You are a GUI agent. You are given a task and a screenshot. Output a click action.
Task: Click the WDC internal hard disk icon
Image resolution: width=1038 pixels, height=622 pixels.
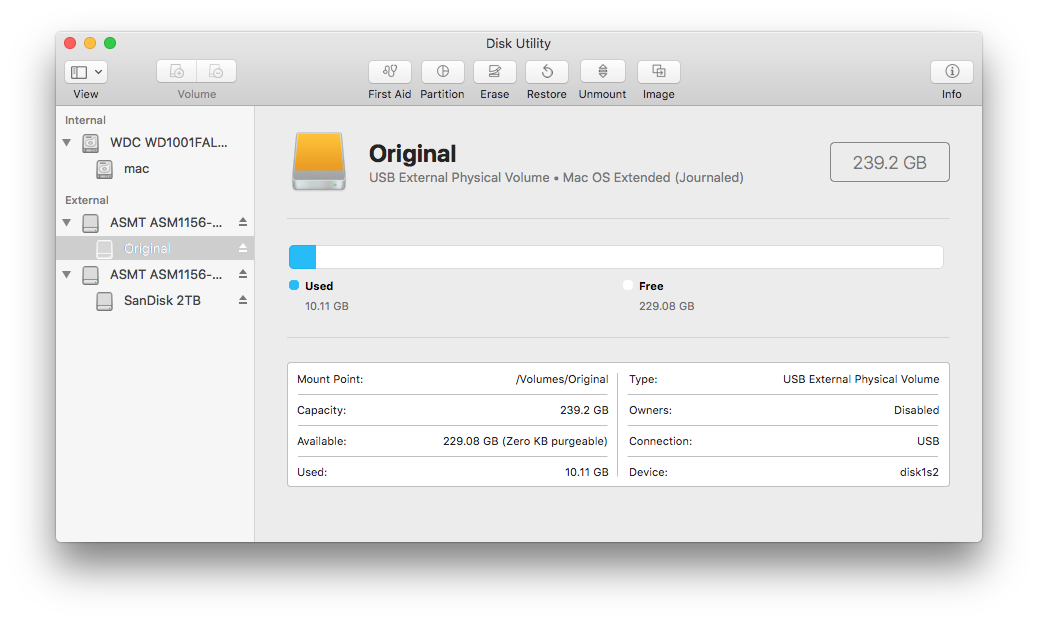pyautogui.click(x=91, y=143)
